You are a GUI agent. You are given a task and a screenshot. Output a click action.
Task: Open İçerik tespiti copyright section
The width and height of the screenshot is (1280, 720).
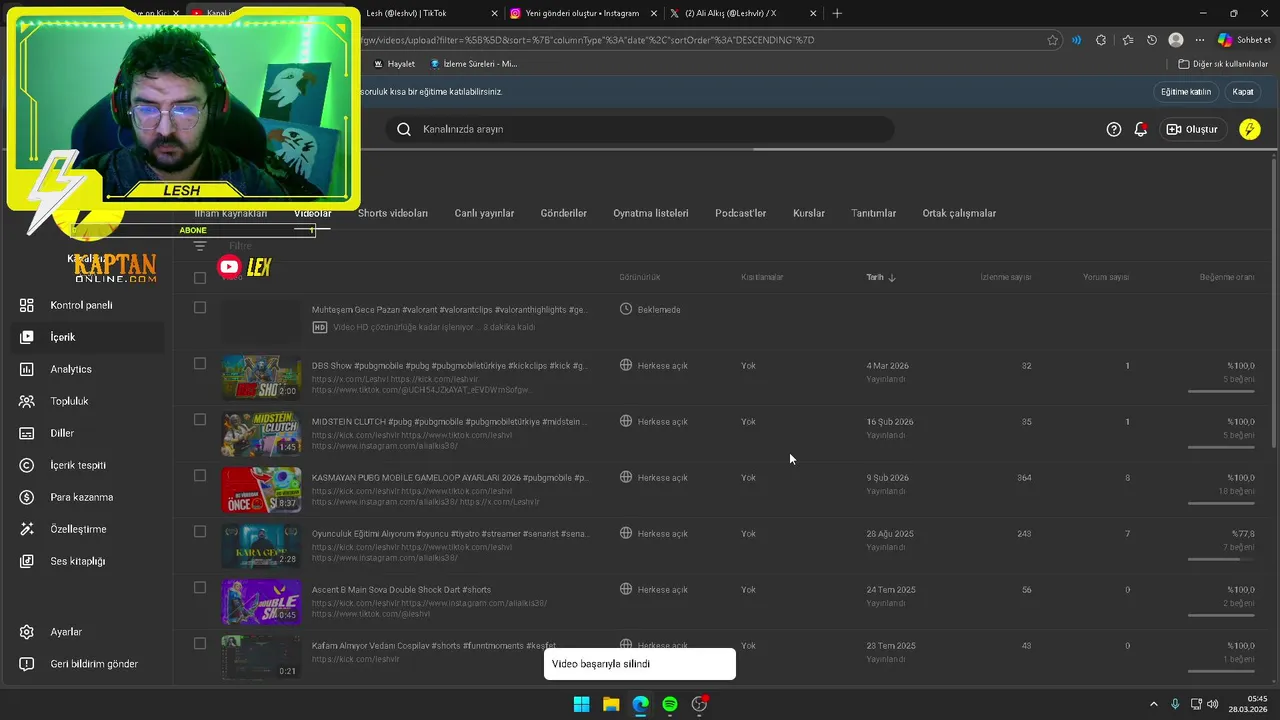tap(78, 465)
